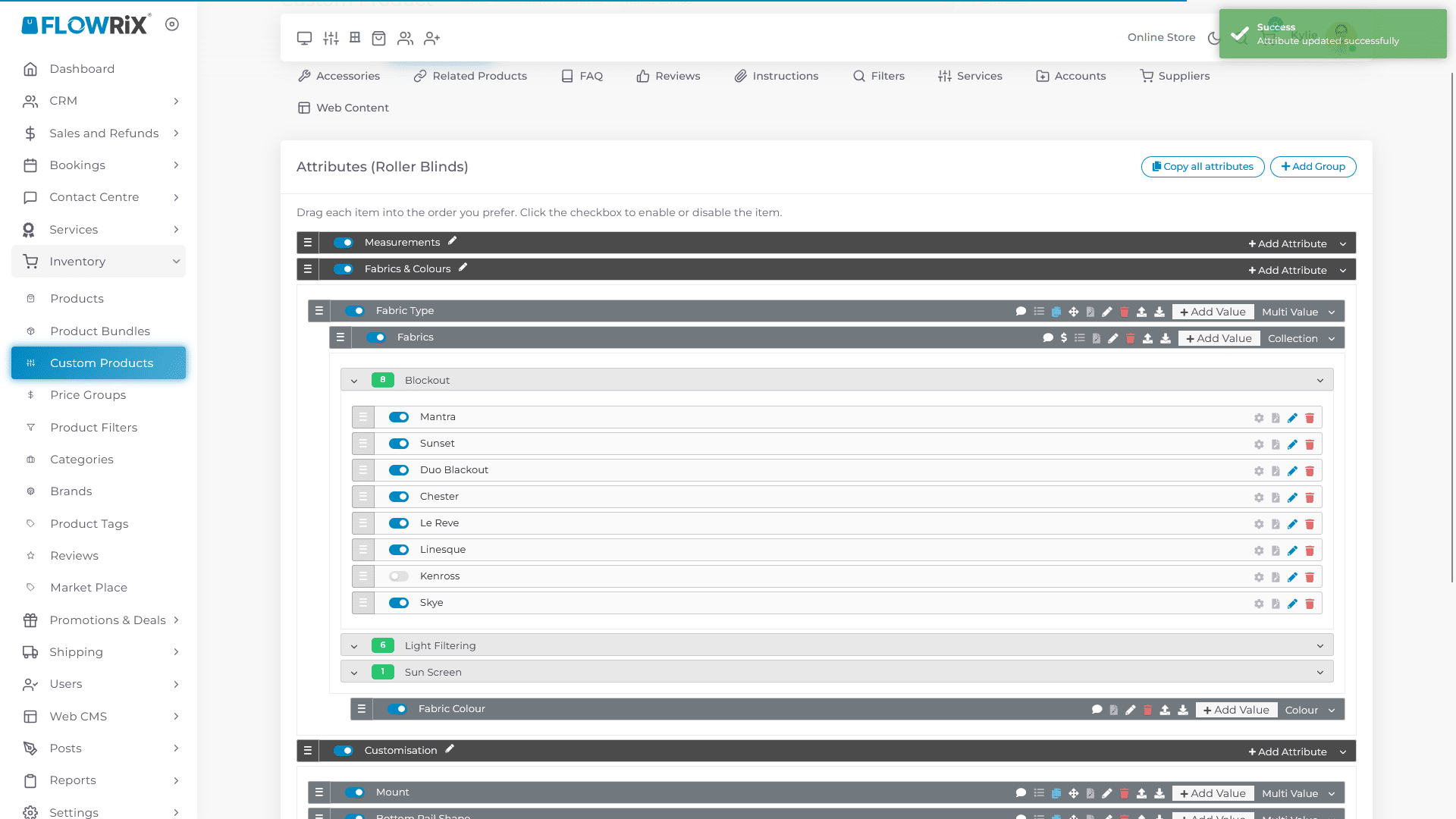Open the Related Products tab
1456x819 pixels.
[470, 76]
